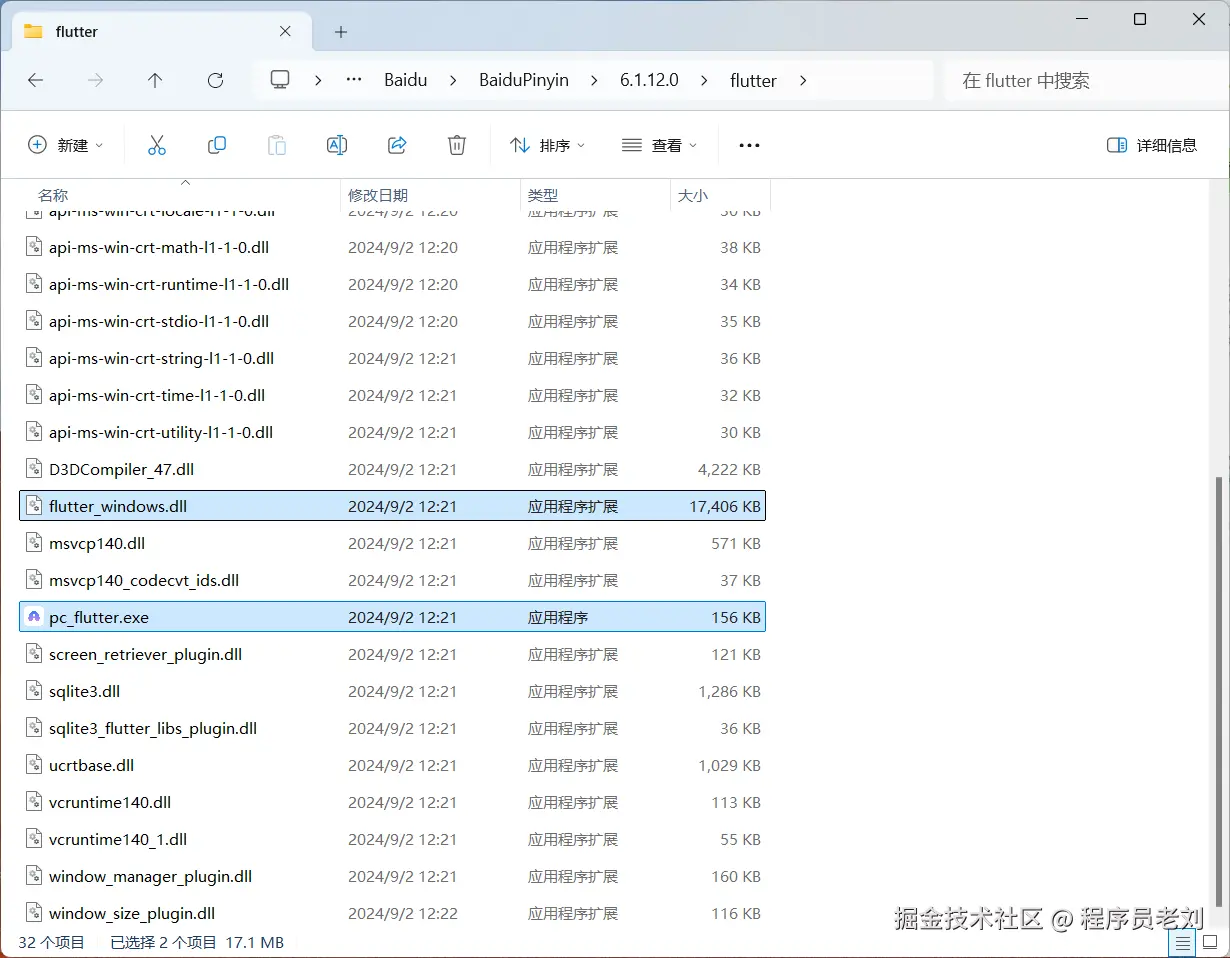Open the 新建 (New) dropdown
Image resolution: width=1230 pixels, height=958 pixels.
(65, 145)
